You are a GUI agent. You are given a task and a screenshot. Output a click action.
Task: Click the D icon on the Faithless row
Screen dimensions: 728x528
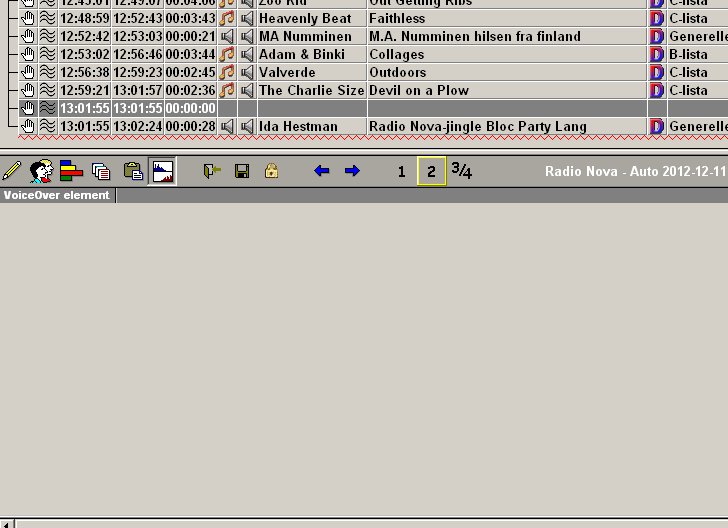pyautogui.click(x=657, y=19)
